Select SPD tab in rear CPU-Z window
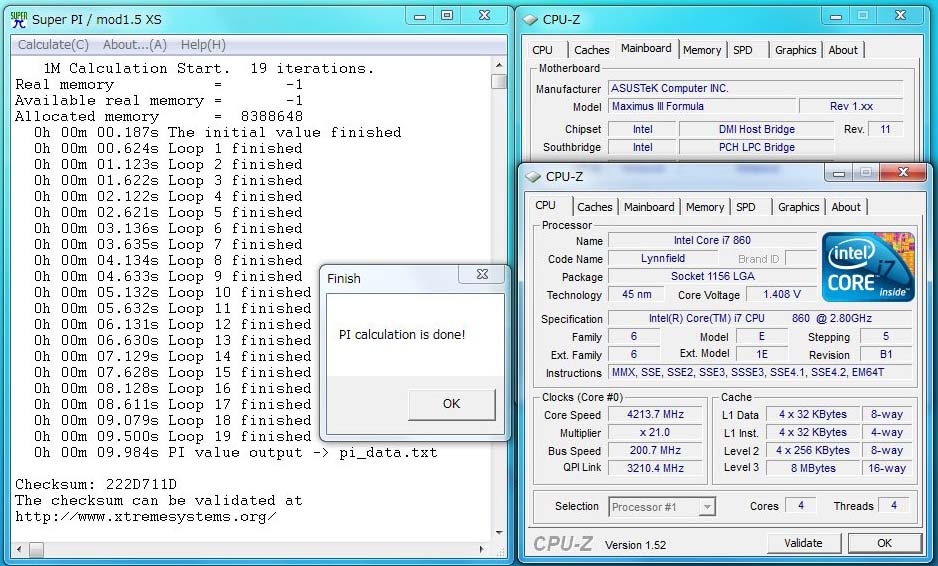The width and height of the screenshot is (938, 566). (x=742, y=50)
